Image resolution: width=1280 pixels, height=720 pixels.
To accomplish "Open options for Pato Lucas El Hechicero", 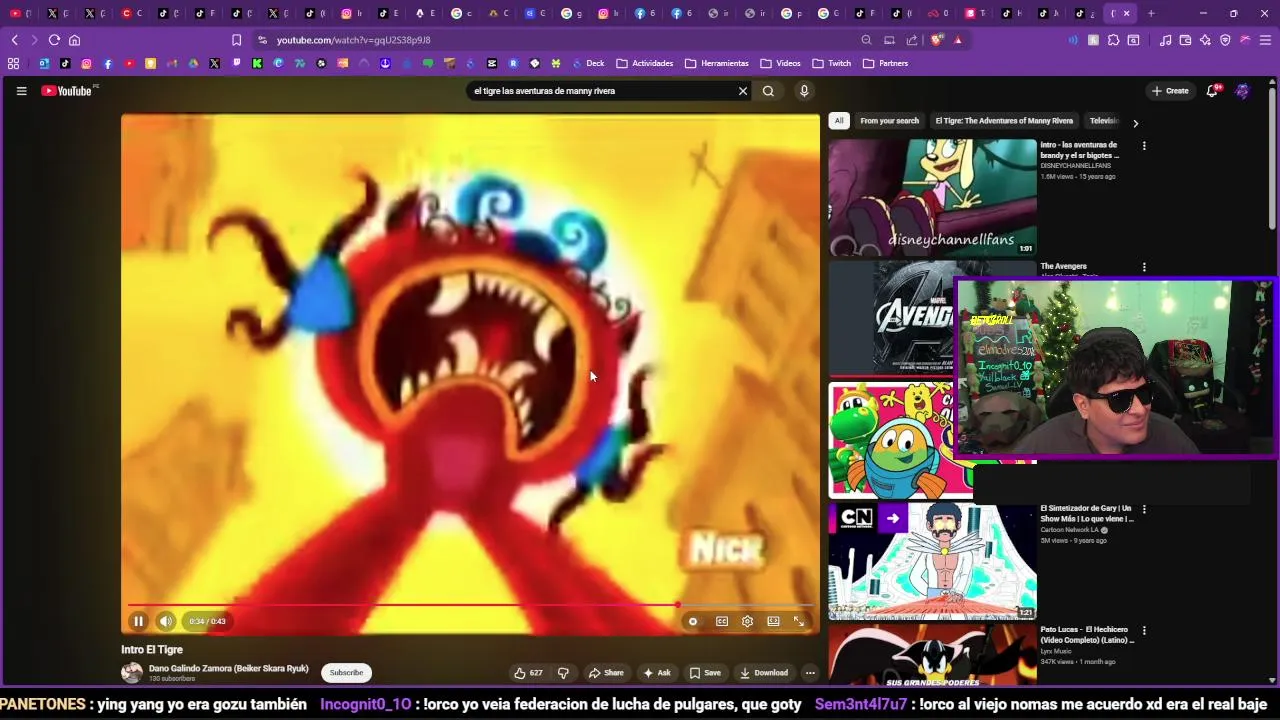I will coord(1144,632).
